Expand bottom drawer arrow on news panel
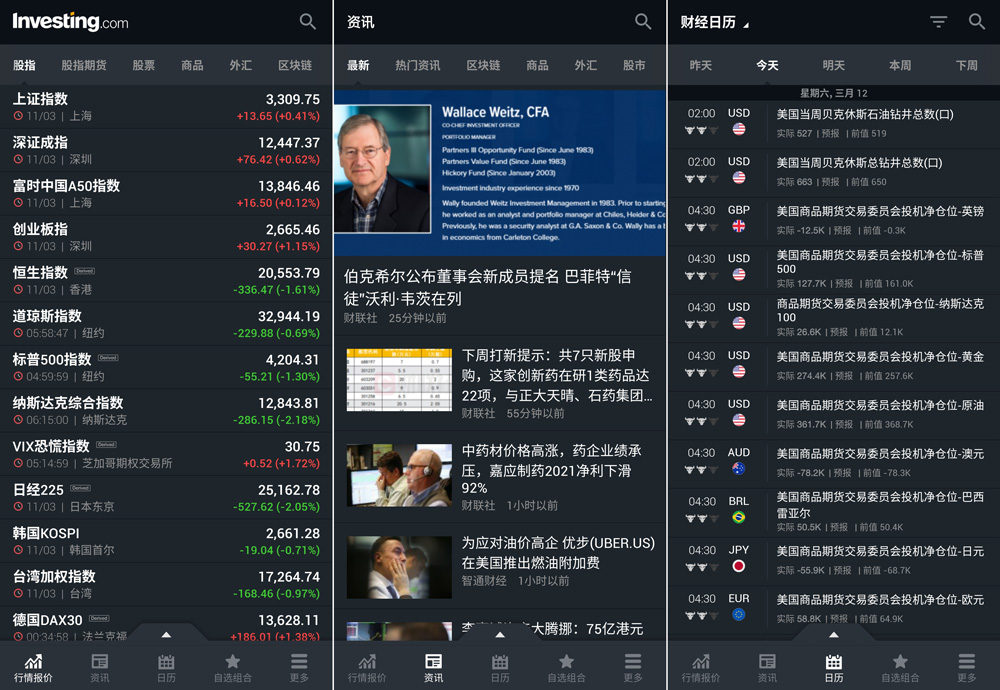 point(500,635)
